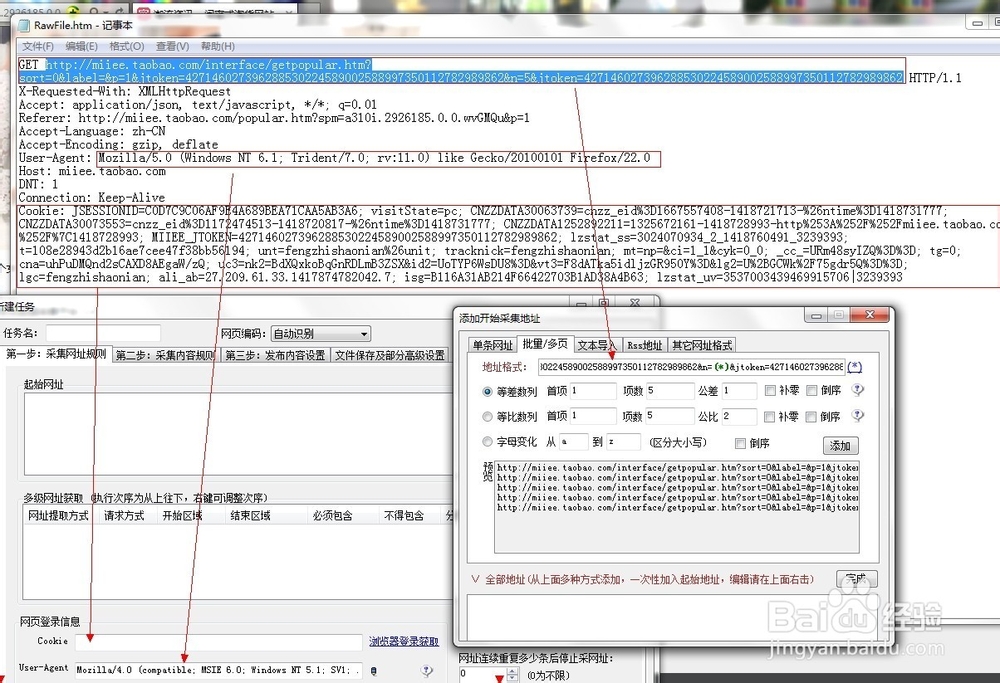The image size is (1000, 683).
Task: Click the 从 letter start field
Action: (574, 441)
